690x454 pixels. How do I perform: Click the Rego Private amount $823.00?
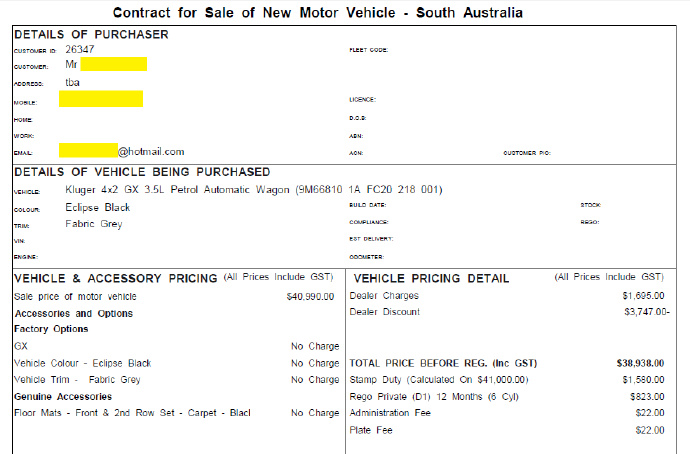[x=647, y=397]
